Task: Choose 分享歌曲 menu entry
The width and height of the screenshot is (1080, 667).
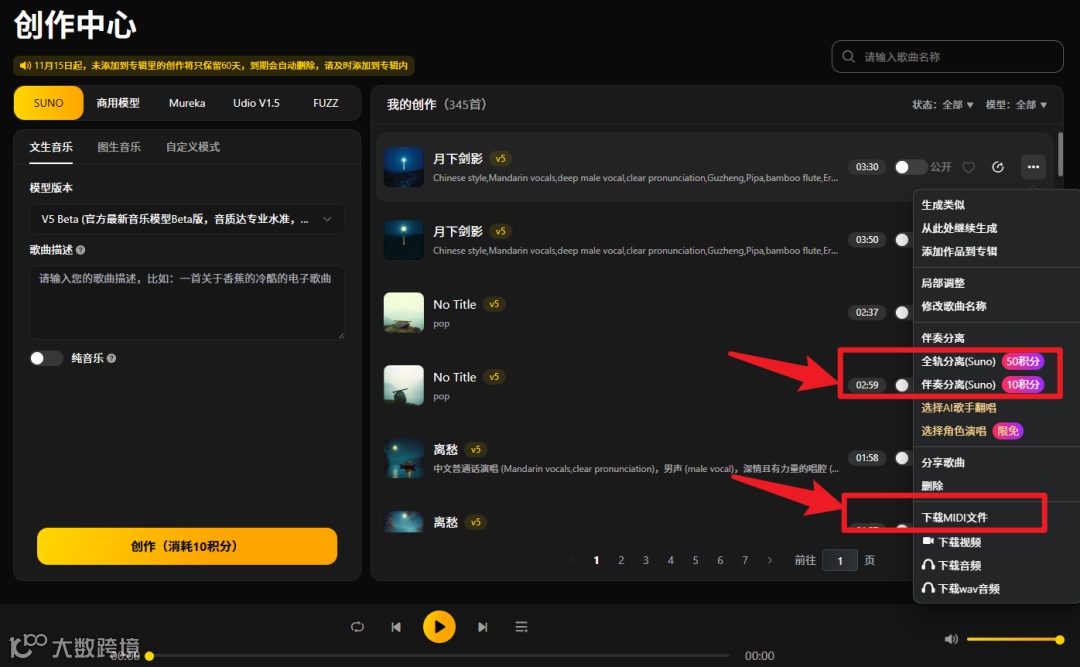Action: [943, 462]
